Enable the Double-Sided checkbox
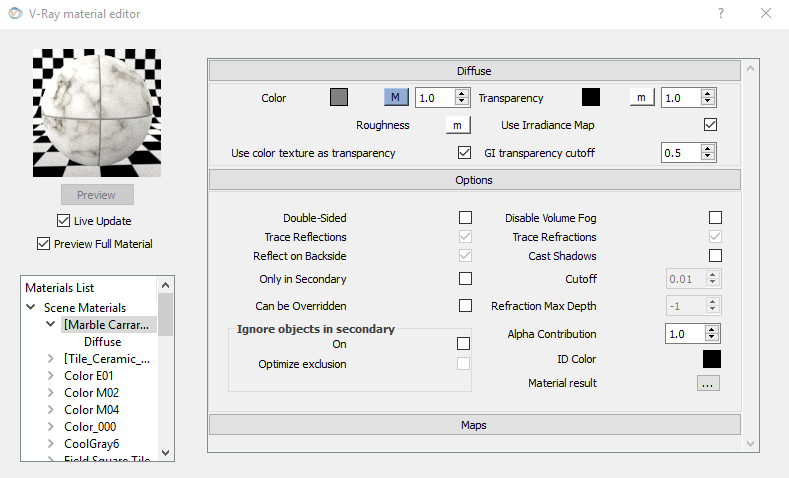The width and height of the screenshot is (789, 478). pos(465,218)
